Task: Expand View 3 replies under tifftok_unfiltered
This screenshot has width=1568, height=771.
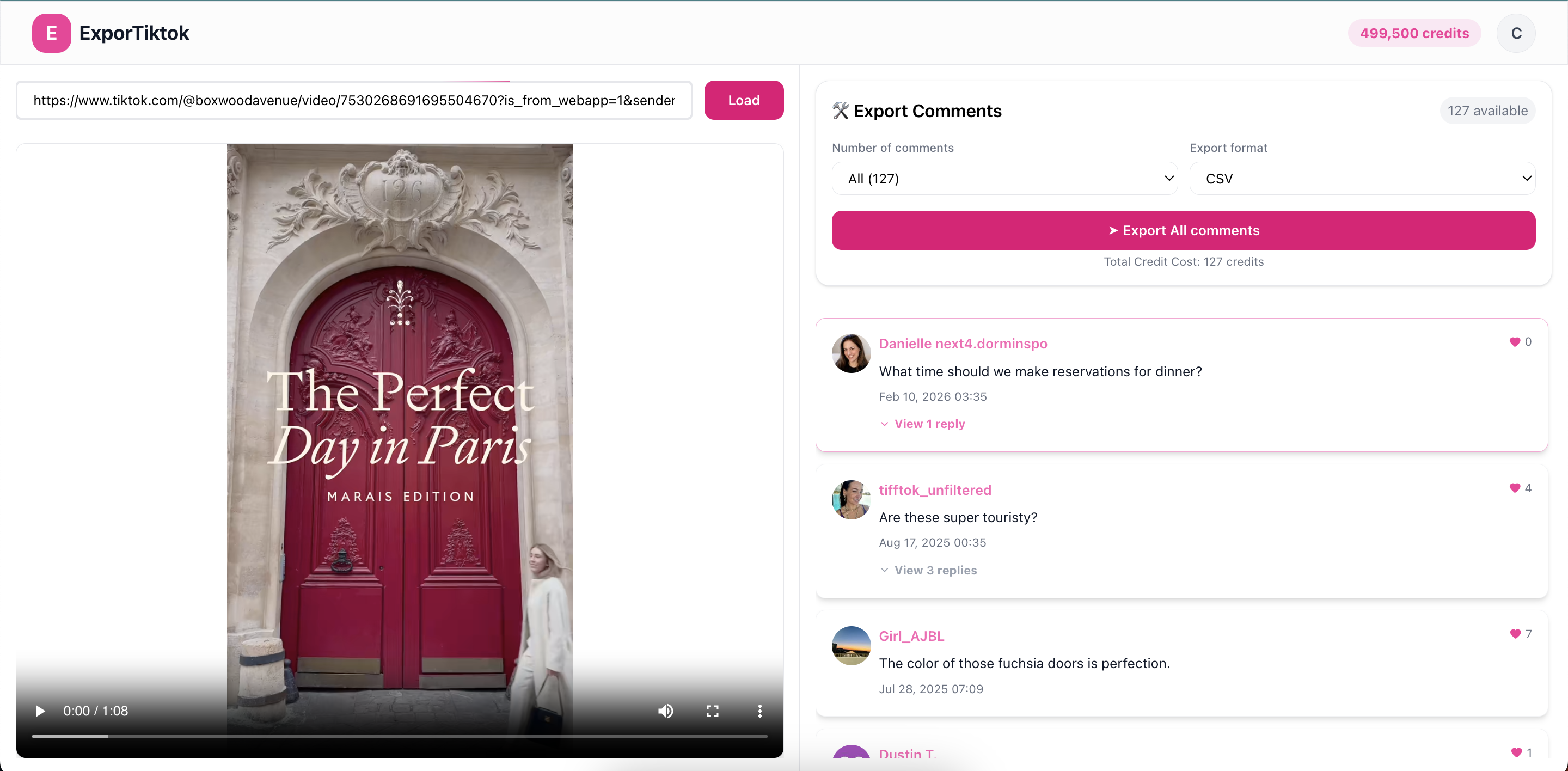Action: tap(934, 570)
